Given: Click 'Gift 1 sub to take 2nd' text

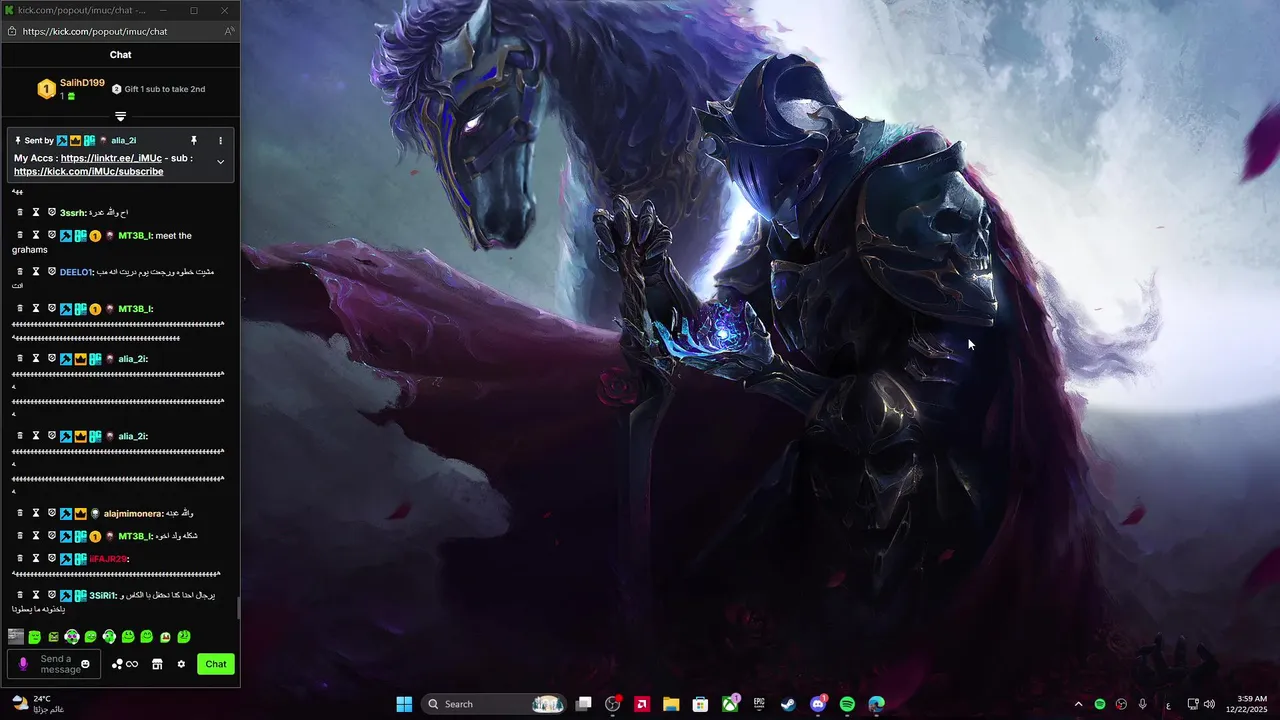Looking at the screenshot, I should click(x=165, y=89).
